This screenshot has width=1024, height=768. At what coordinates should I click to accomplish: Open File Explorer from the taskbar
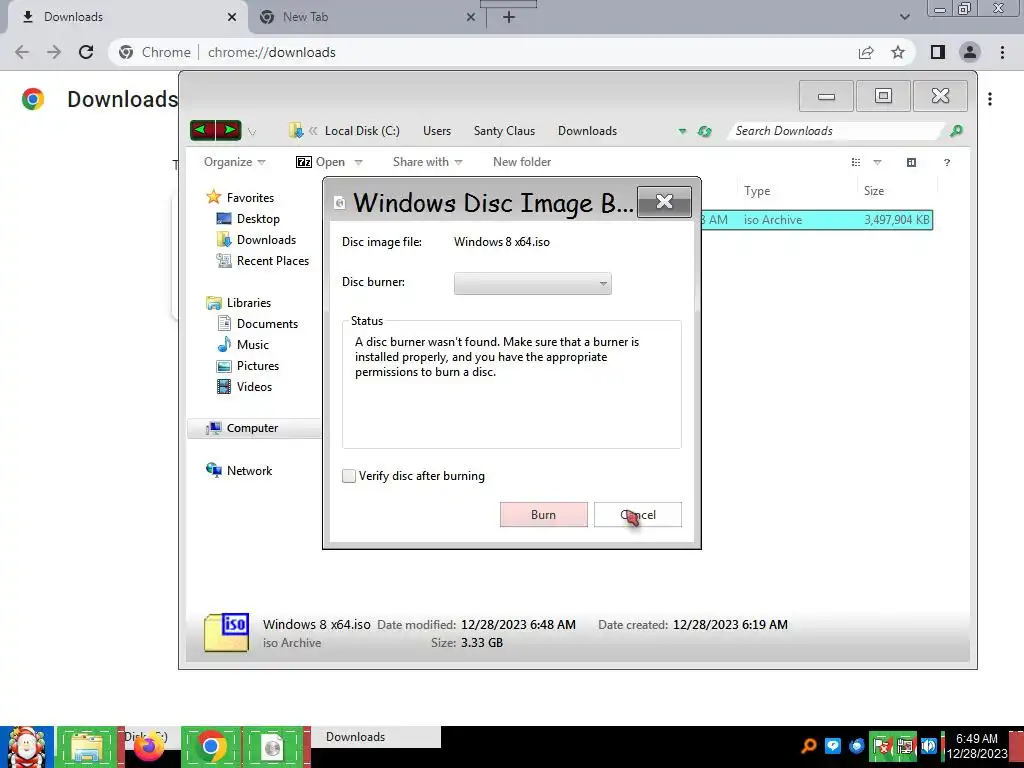[x=86, y=747]
